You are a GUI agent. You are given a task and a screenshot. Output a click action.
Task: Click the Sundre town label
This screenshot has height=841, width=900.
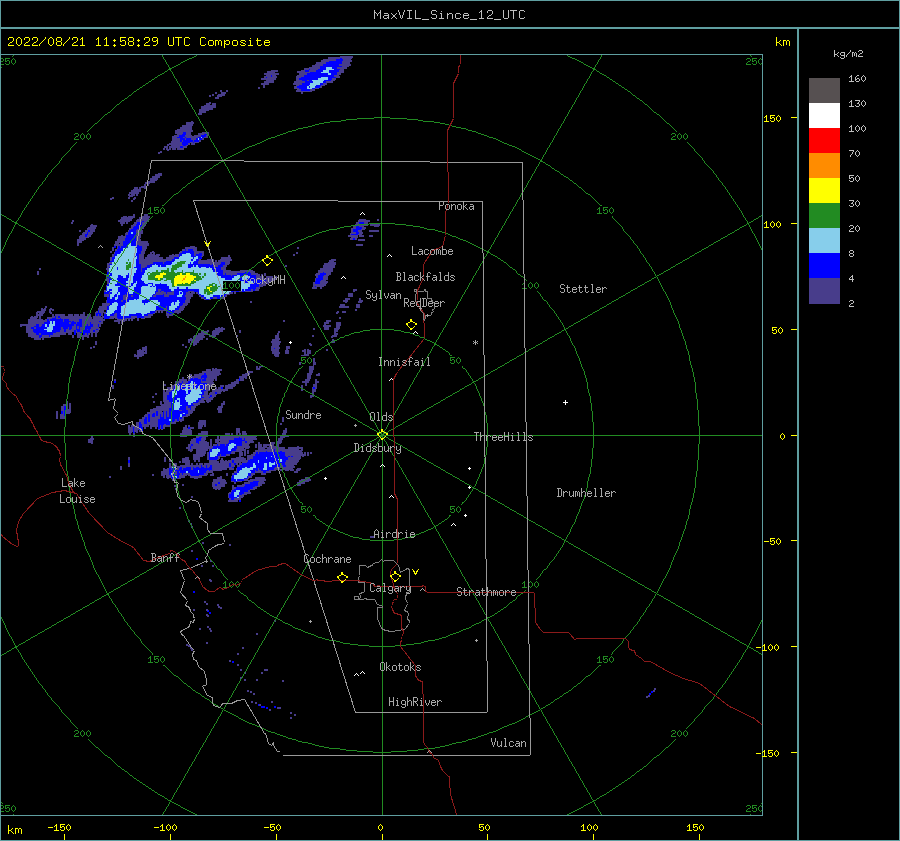[x=303, y=415]
